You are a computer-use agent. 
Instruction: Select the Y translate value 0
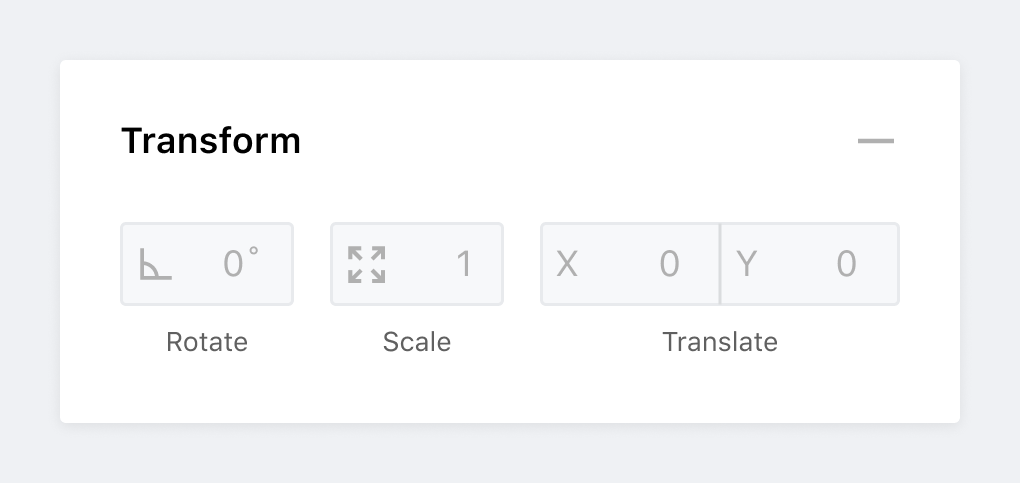pos(846,264)
